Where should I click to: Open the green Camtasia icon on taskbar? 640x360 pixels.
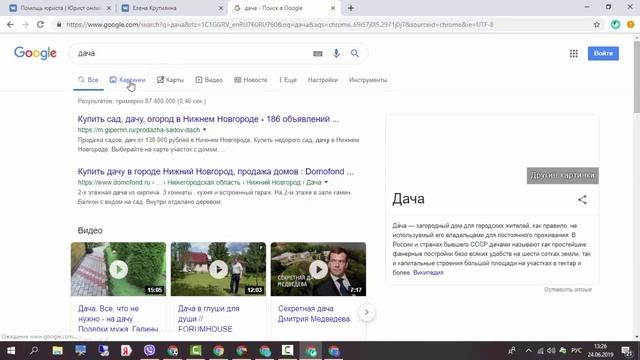[196, 351]
